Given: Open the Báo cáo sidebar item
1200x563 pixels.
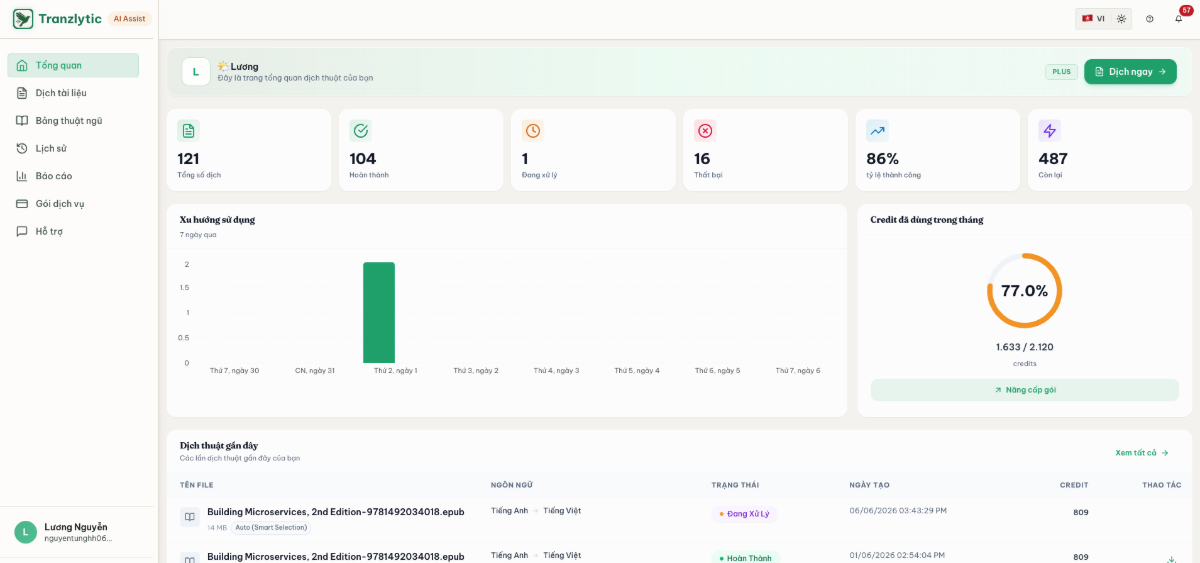Looking at the screenshot, I should click(x=73, y=176).
